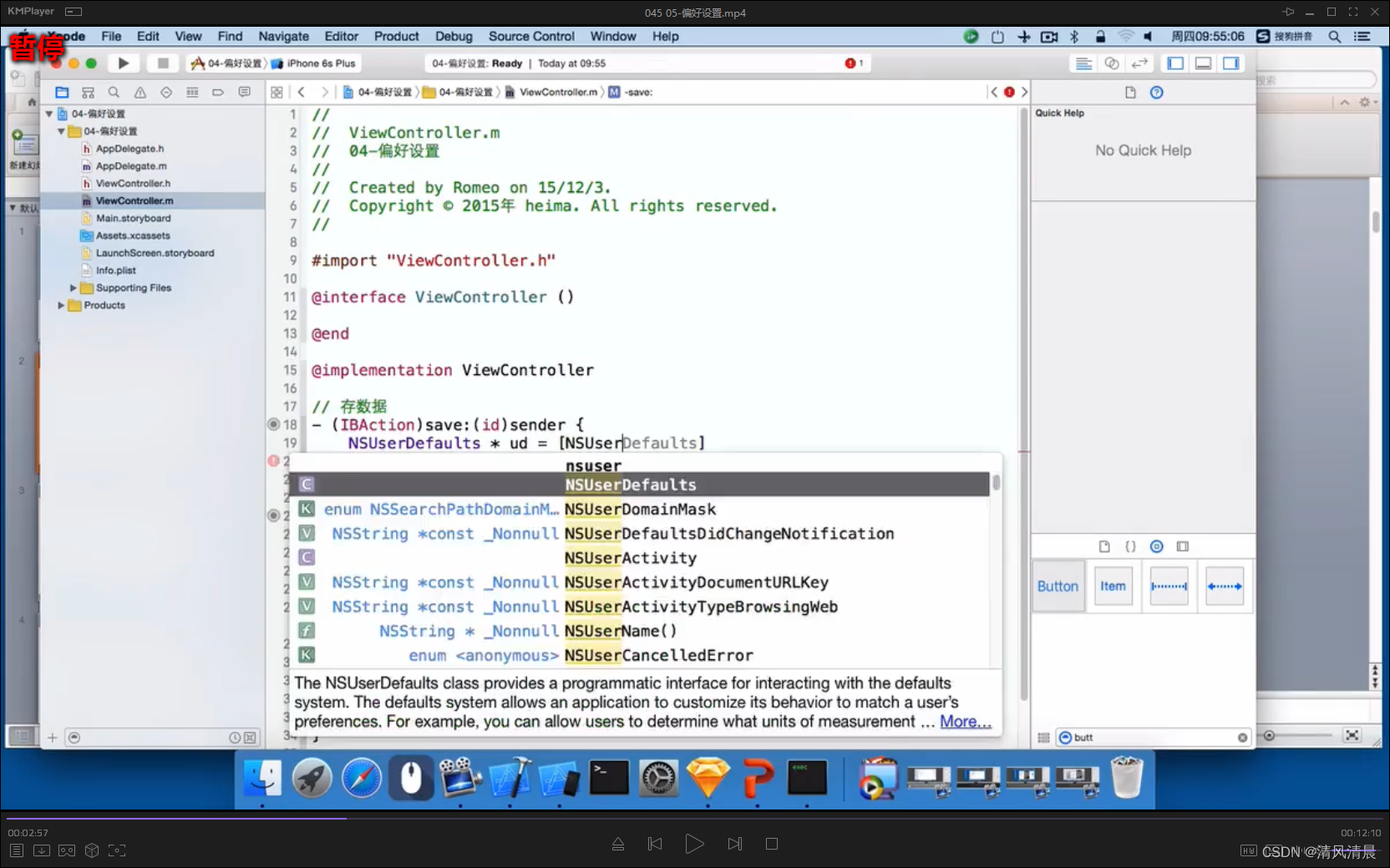This screenshot has height=868, width=1390.
Task: Click the butt library filter field
Action: [1154, 738]
